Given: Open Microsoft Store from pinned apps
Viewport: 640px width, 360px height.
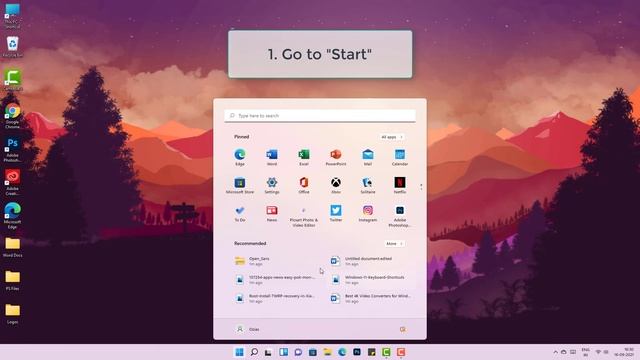Looking at the screenshot, I should (x=240, y=185).
